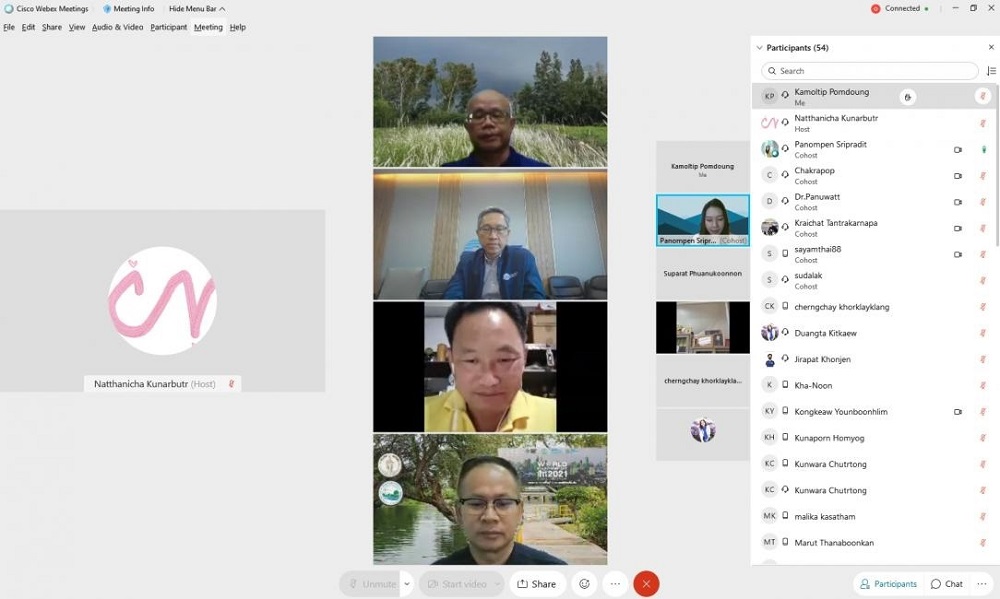This screenshot has height=599, width=1000.
Task: Click the KP avatar of Kamoltip Pomdoung
Action: click(x=769, y=96)
